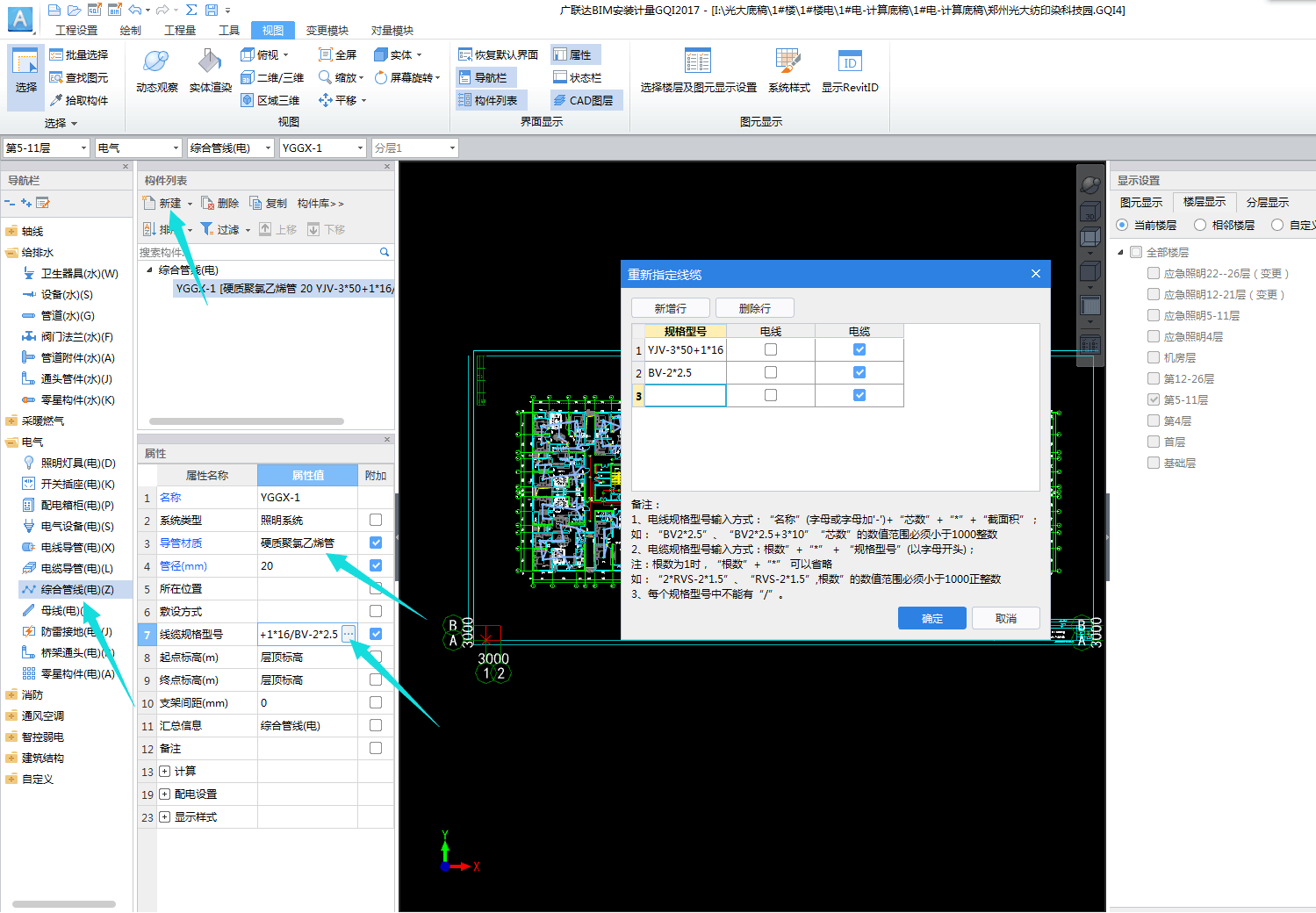
Task: Close the 重新指定线缆 dialog
Action: pos(1036,274)
